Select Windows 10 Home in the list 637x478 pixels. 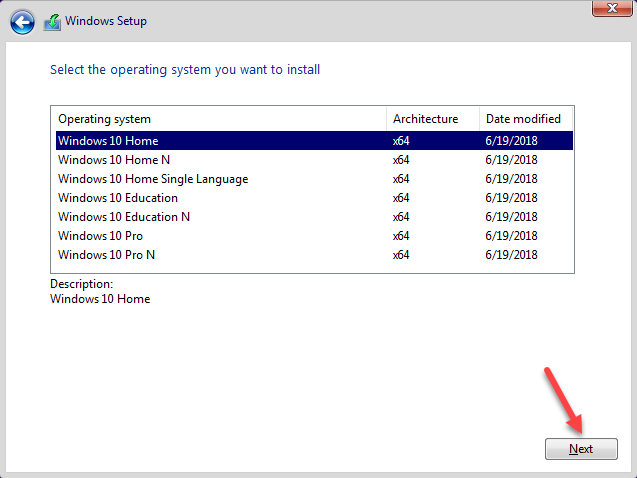tap(108, 141)
